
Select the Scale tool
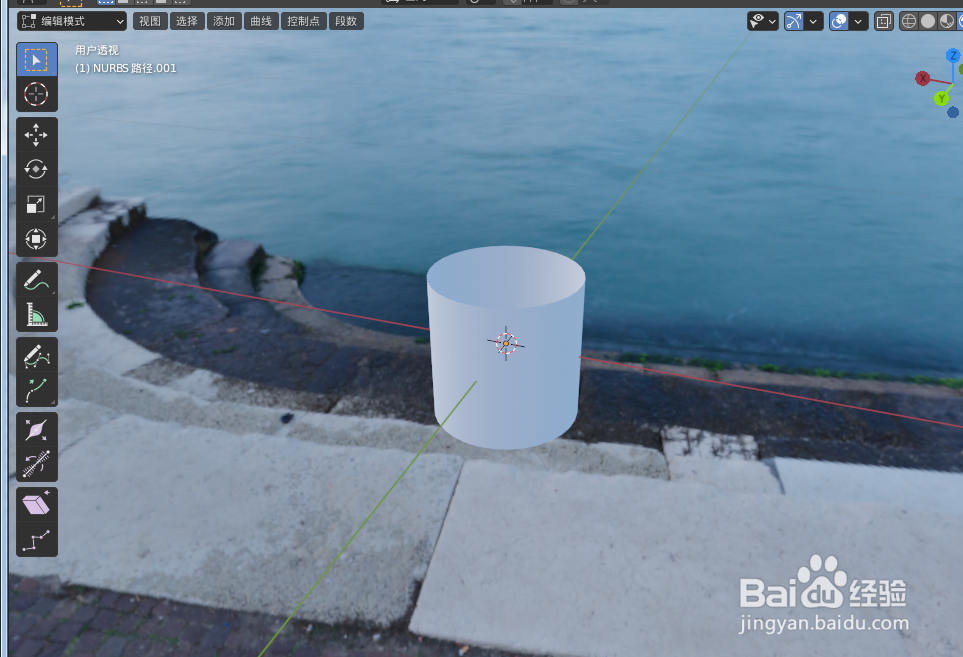pos(36,203)
